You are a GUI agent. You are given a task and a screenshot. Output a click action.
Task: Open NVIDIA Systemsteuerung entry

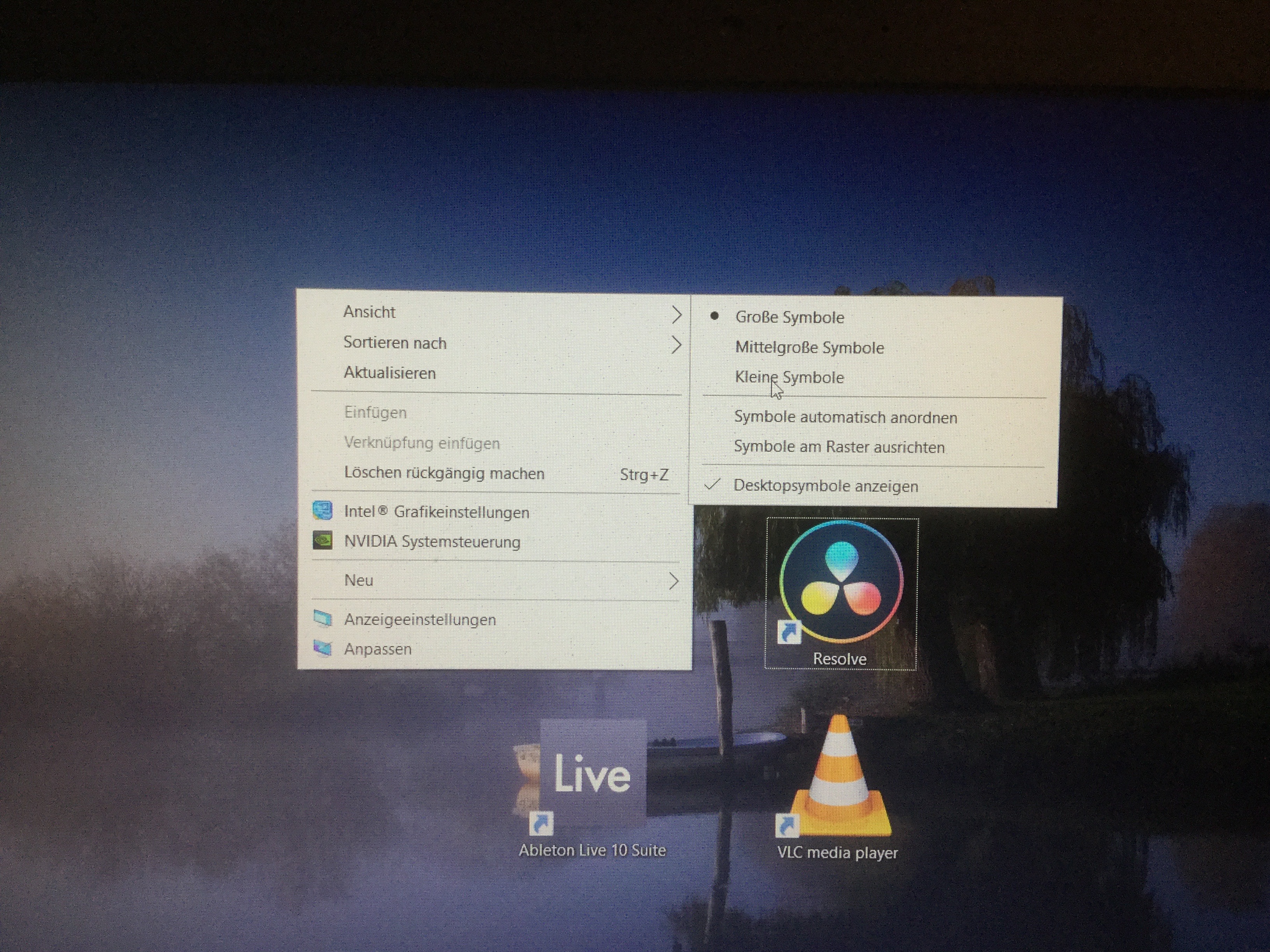click(432, 542)
